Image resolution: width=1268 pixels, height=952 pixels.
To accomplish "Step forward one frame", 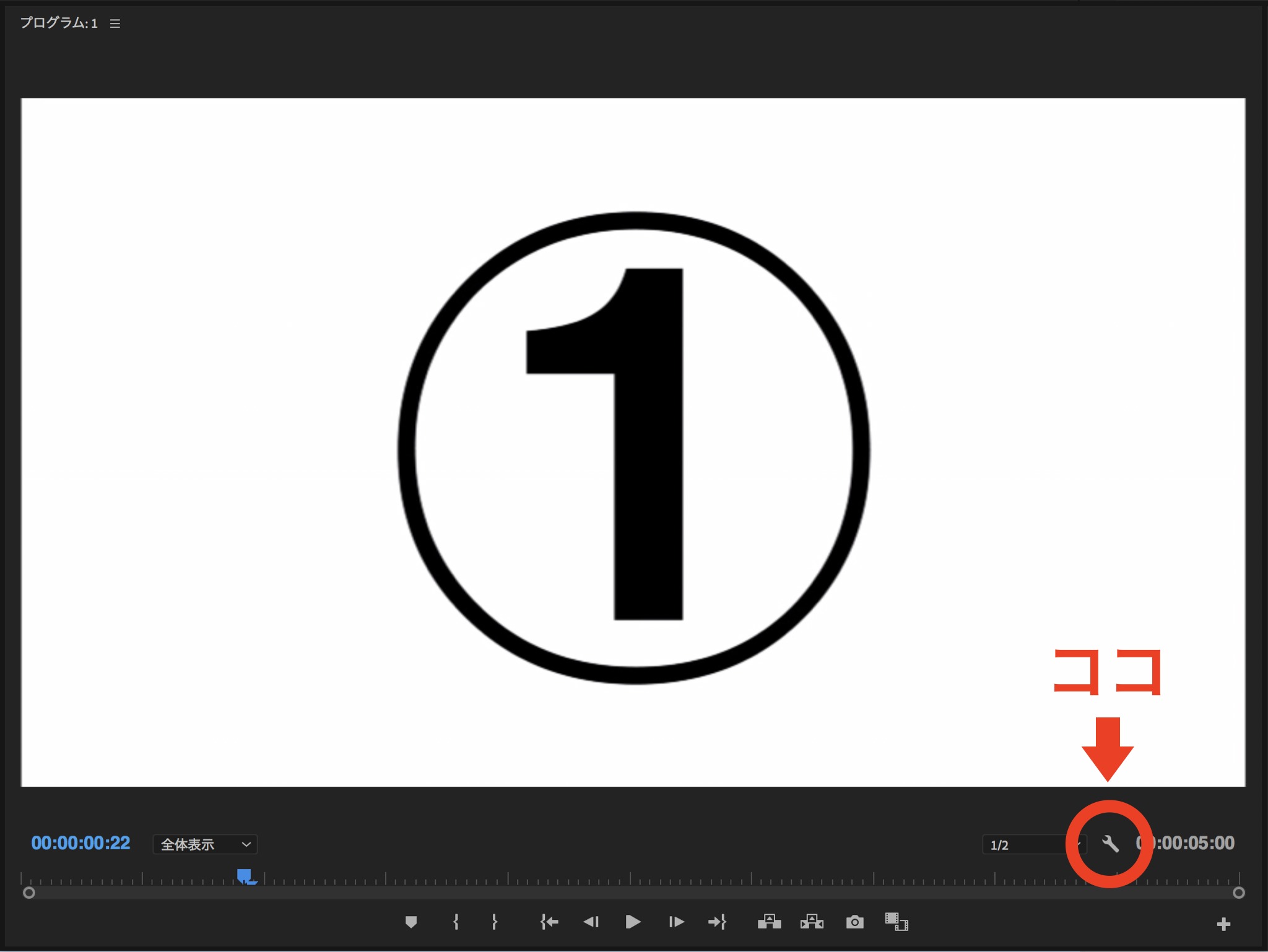I will coord(676,922).
